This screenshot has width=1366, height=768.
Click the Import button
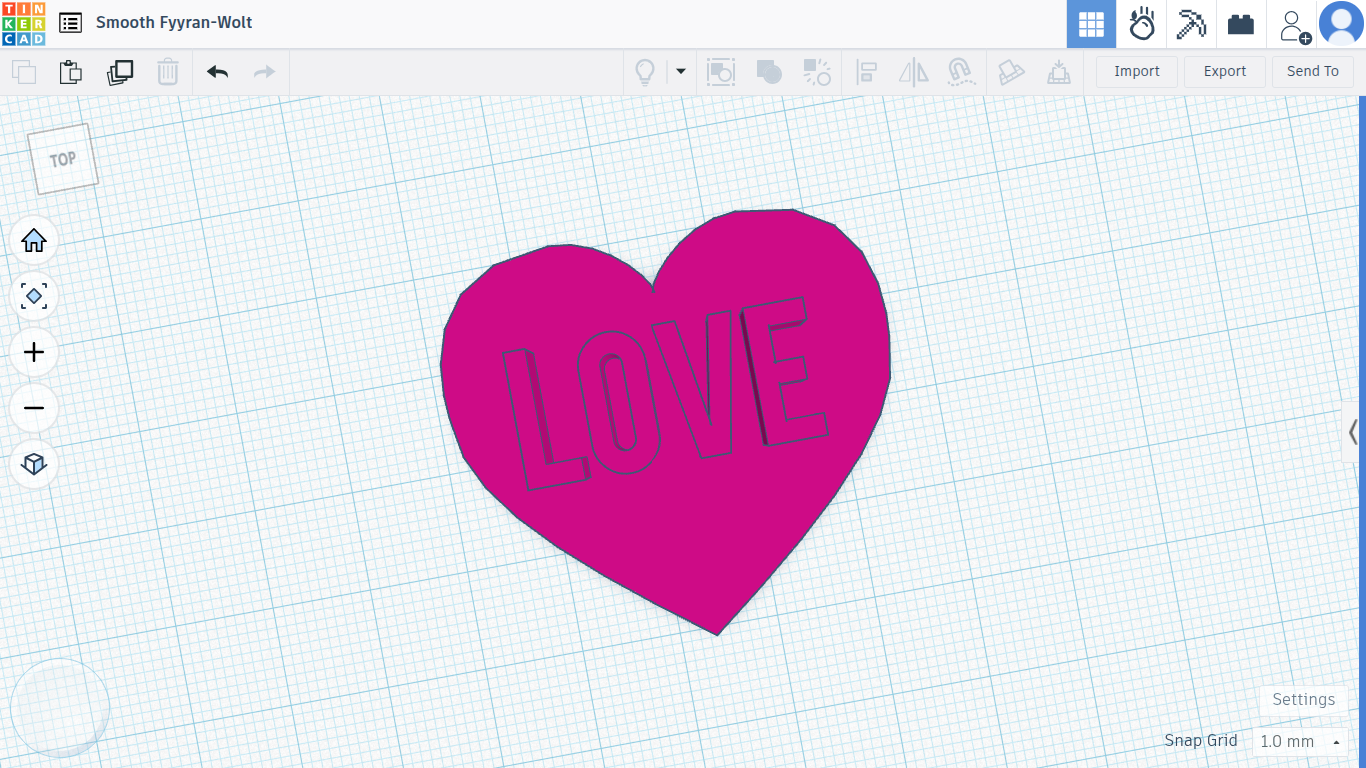pos(1137,72)
